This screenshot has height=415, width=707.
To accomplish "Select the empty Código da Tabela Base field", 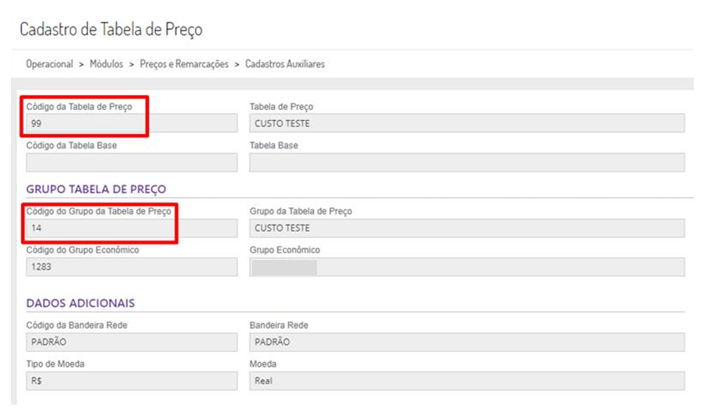I will click(x=131, y=162).
